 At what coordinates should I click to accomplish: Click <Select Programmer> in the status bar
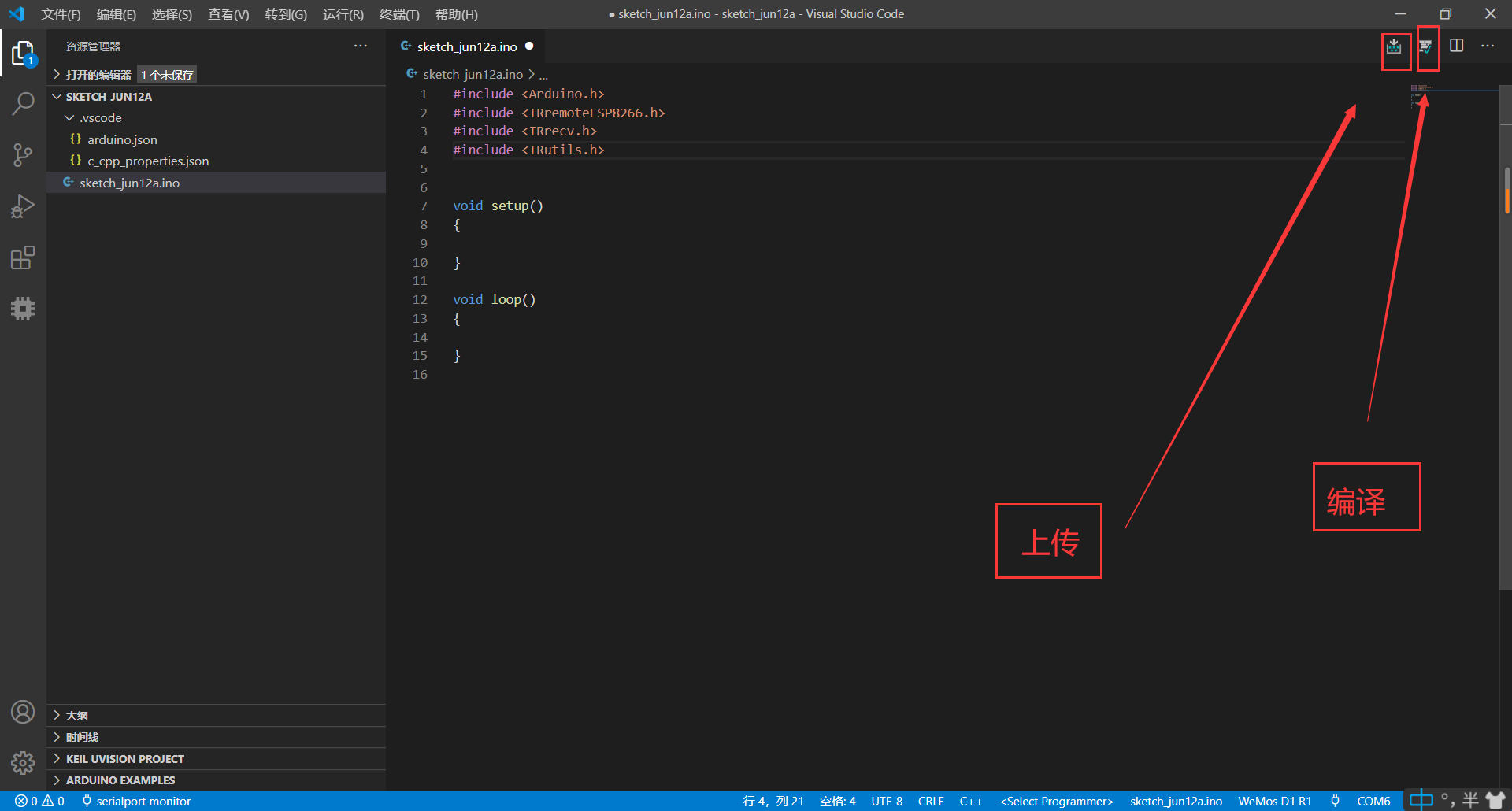tap(1056, 801)
